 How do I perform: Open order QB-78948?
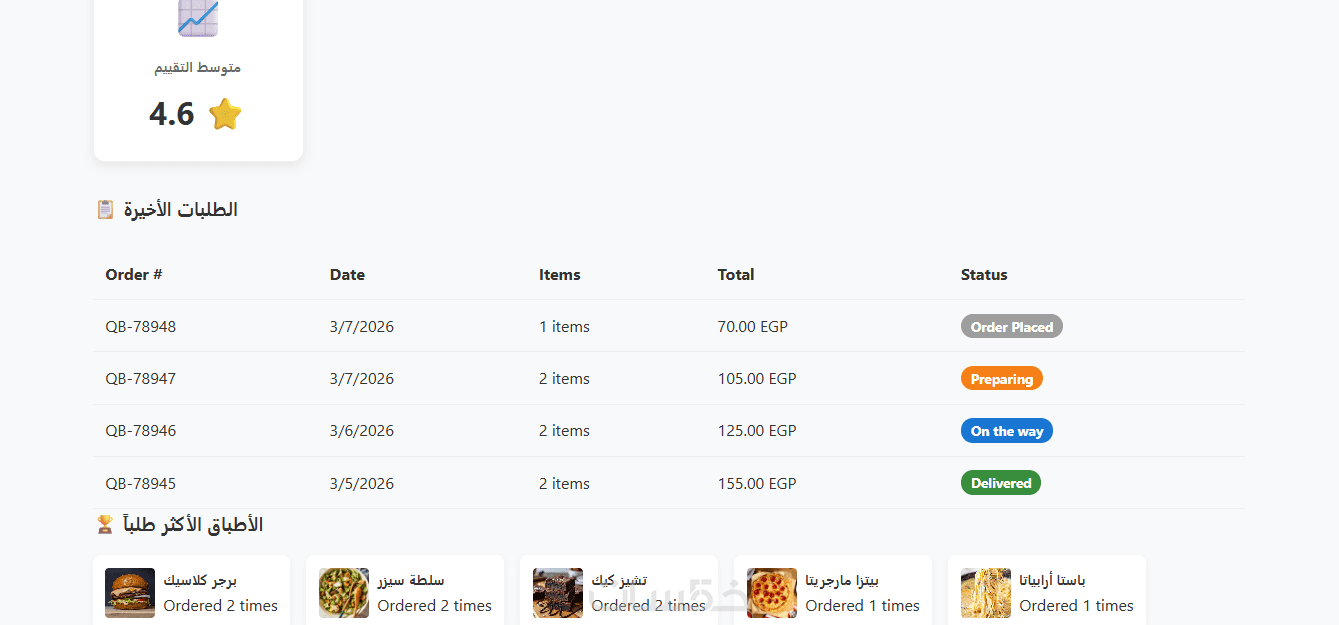point(141,327)
